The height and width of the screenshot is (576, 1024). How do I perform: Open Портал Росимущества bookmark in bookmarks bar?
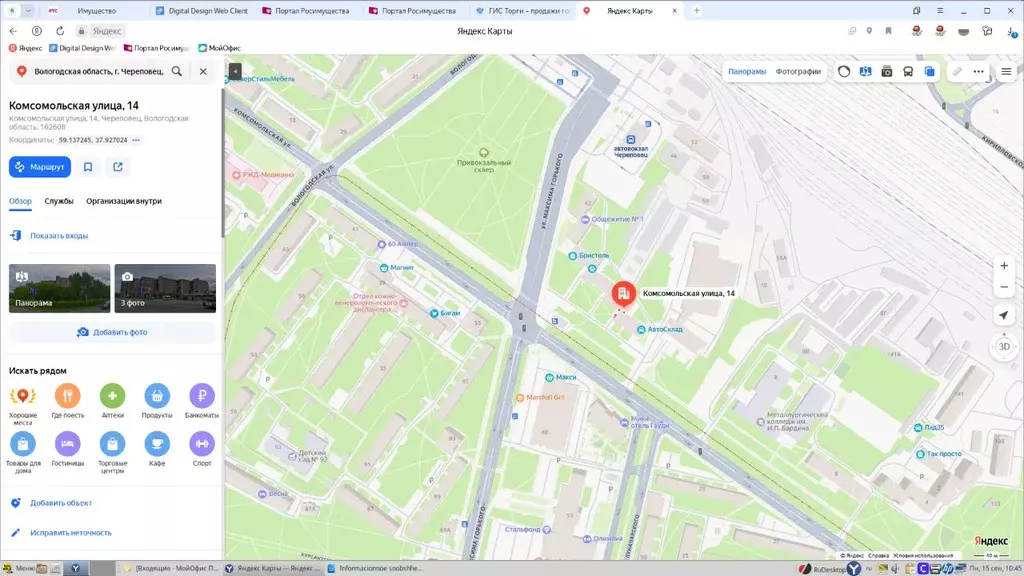pyautogui.click(x=157, y=48)
